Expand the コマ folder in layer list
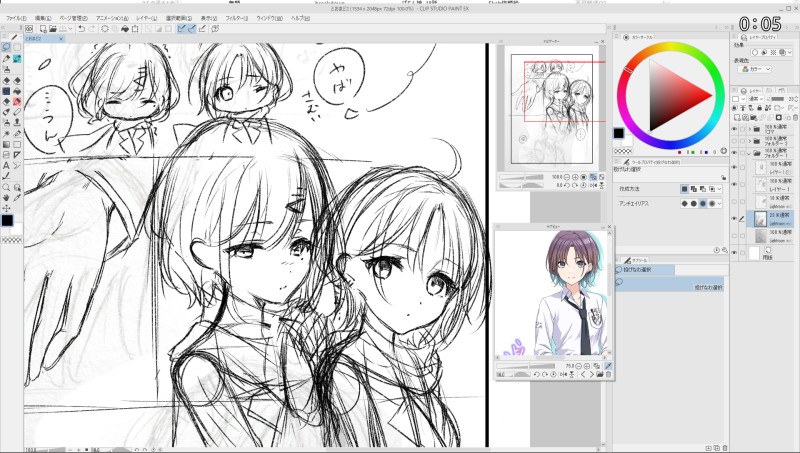This screenshot has height=453, width=800. click(x=749, y=129)
